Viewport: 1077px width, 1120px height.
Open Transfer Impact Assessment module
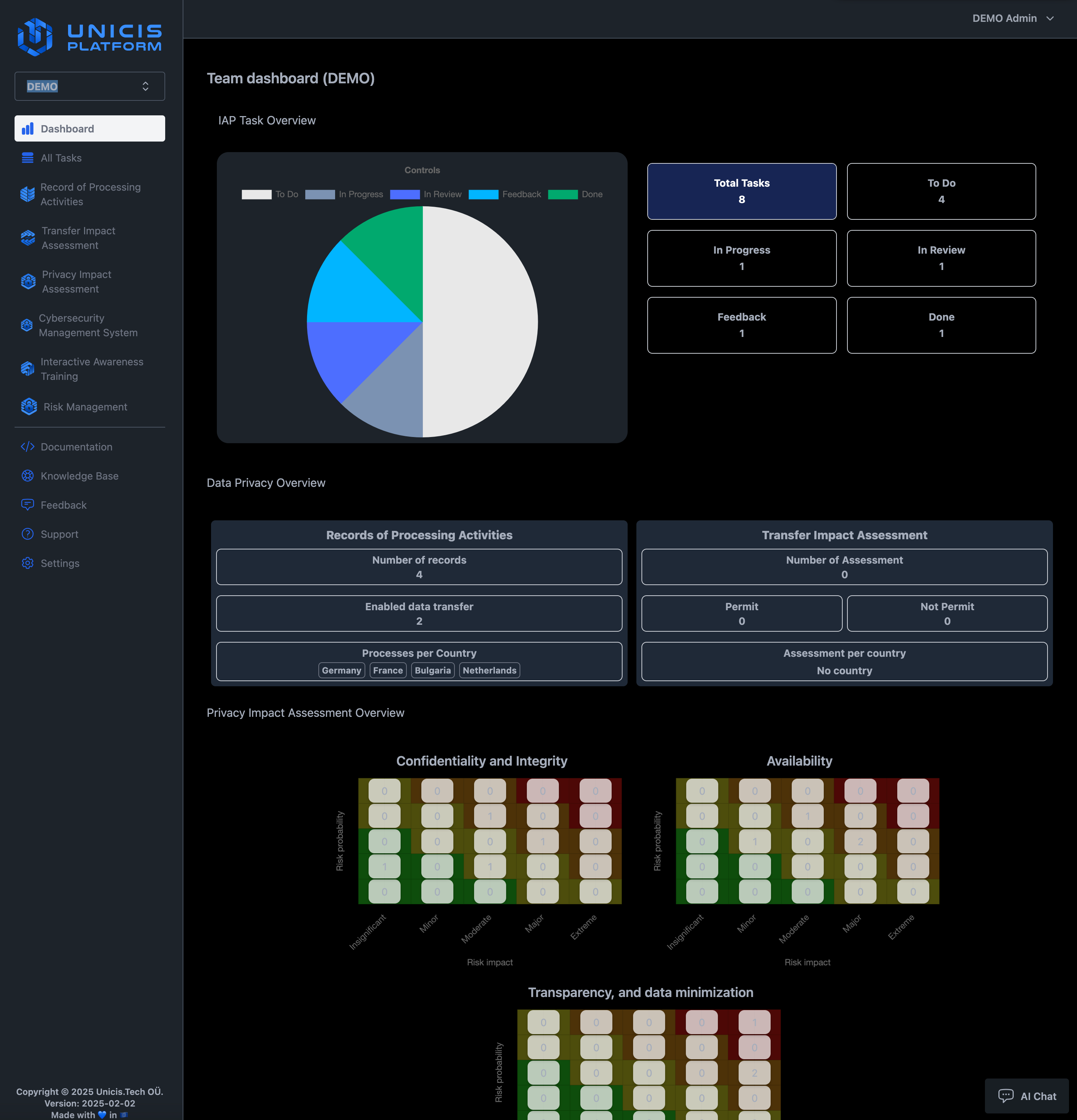pos(90,238)
